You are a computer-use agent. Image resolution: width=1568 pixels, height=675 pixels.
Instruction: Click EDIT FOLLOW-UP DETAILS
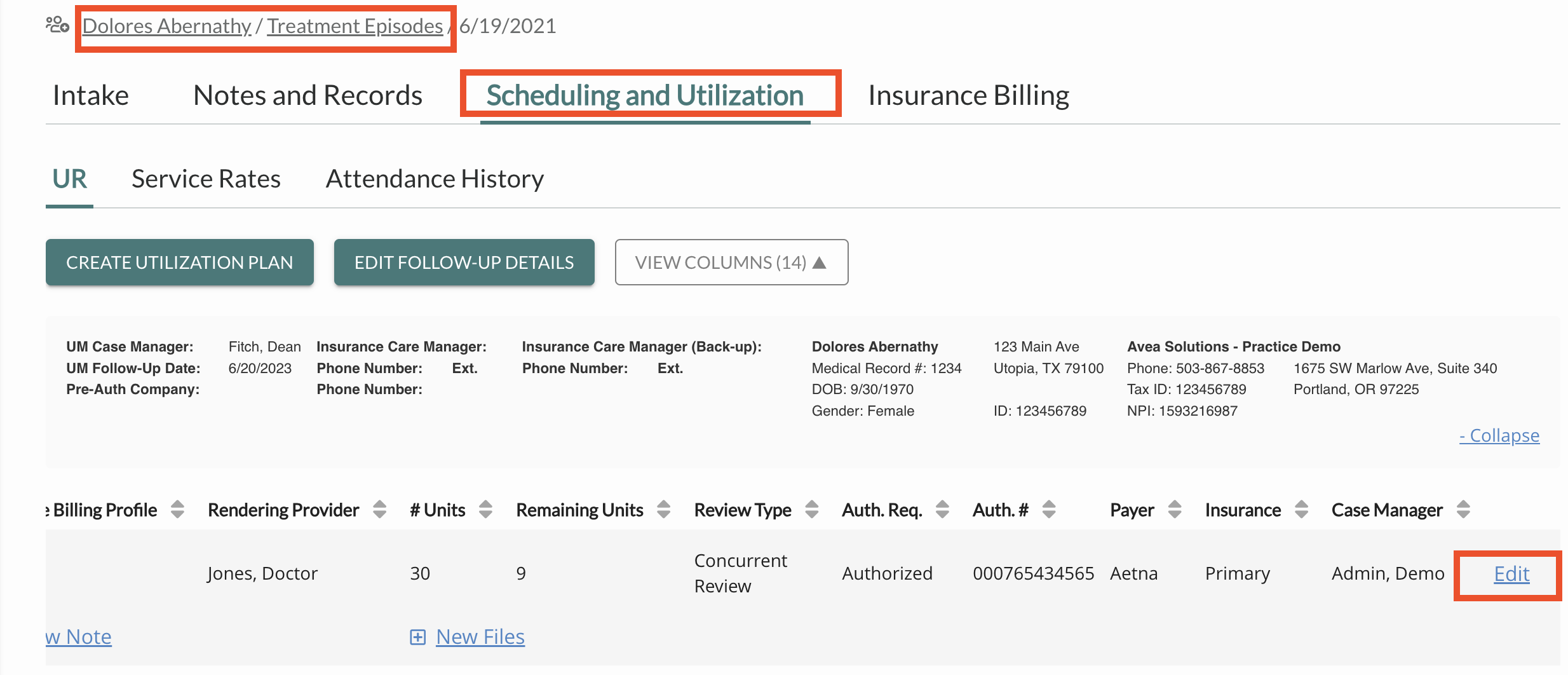coord(464,262)
